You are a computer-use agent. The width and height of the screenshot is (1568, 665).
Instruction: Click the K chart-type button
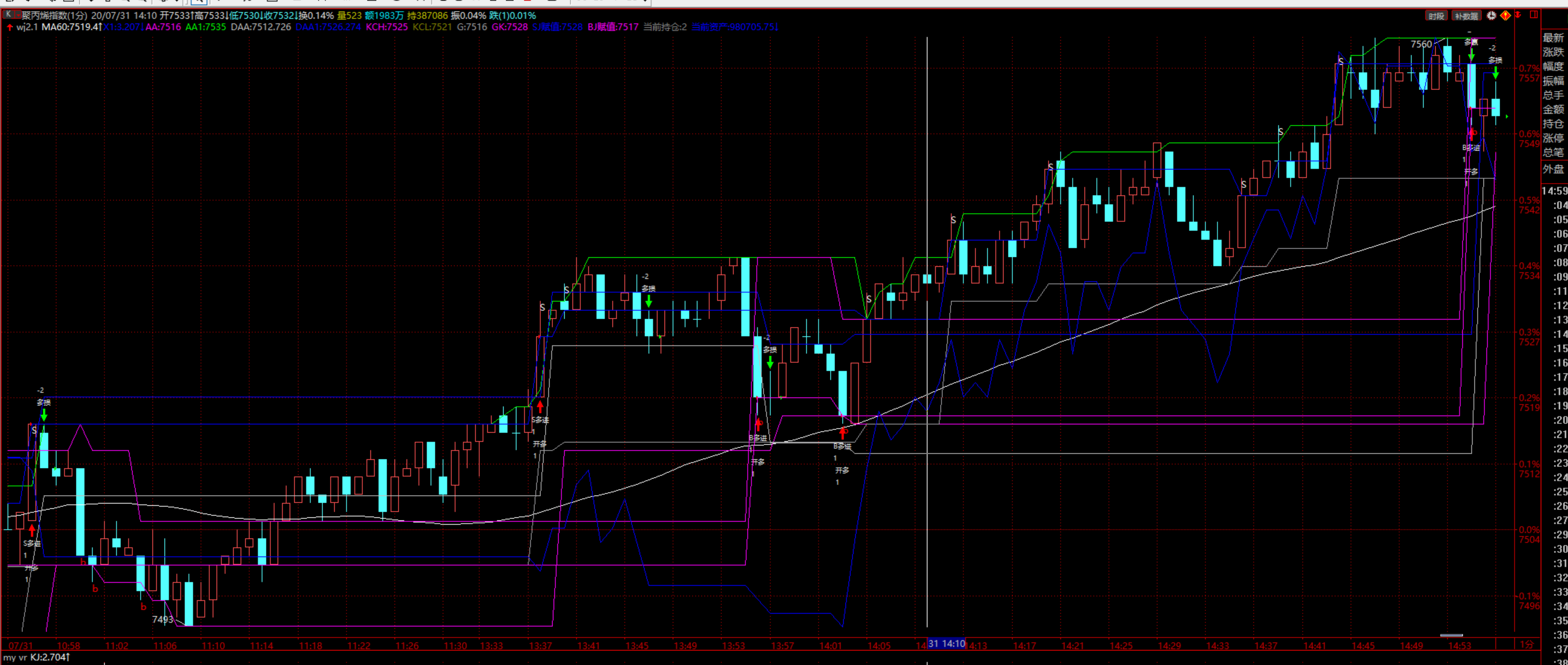click(x=8, y=15)
